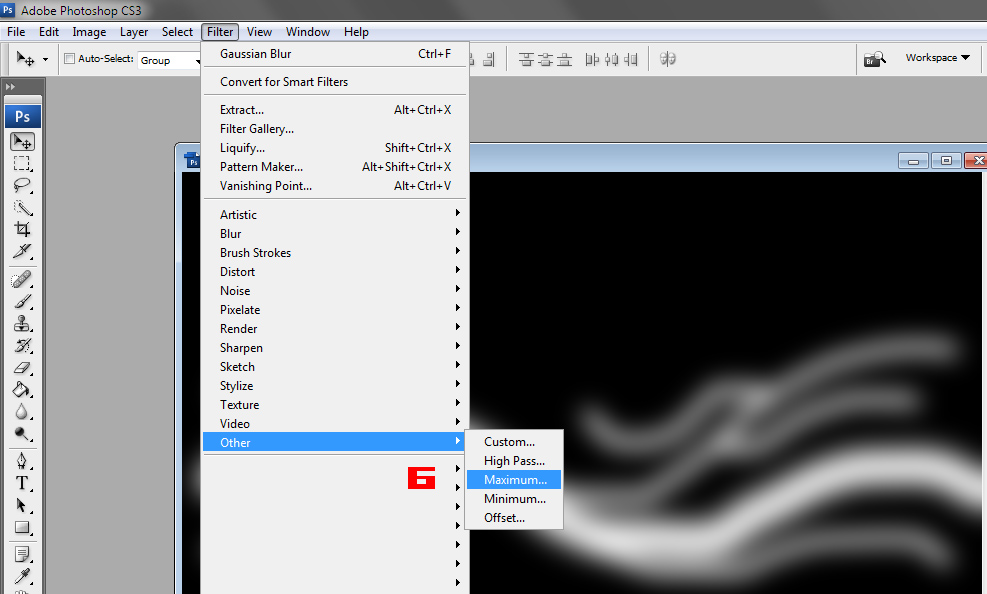The height and width of the screenshot is (594, 987).
Task: Enable the Auto-Select checkbox
Action: 70,59
